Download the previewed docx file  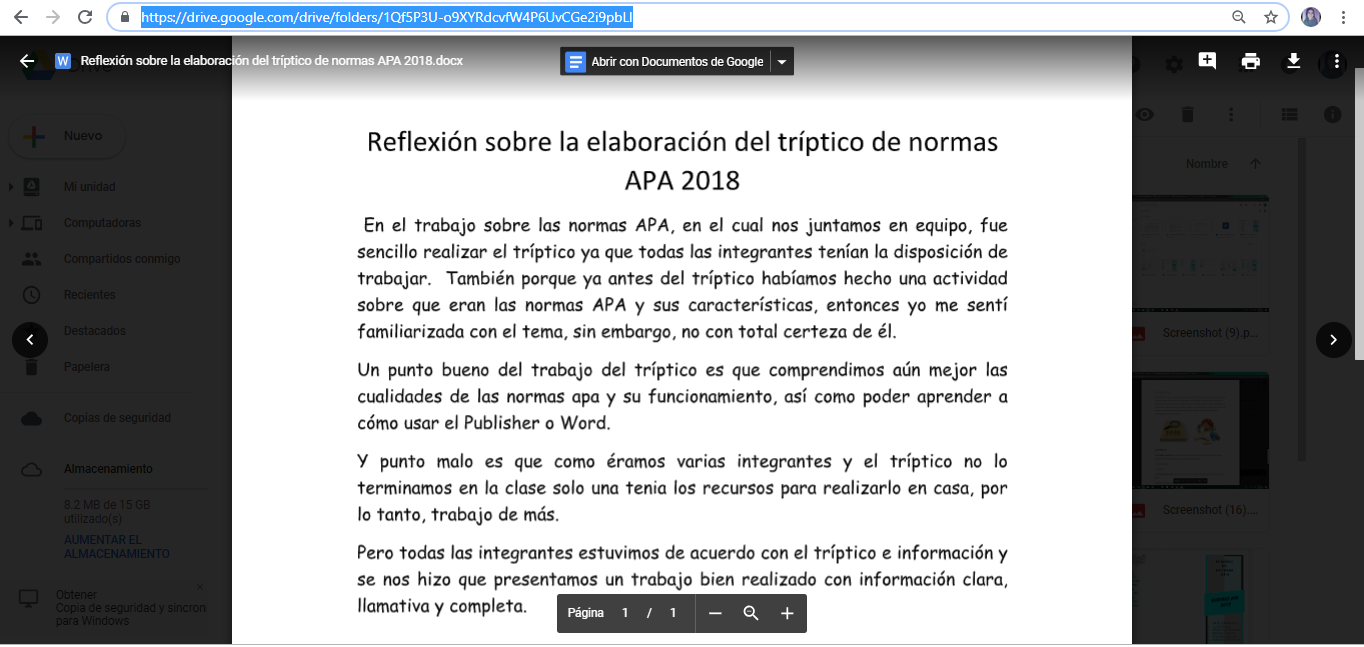coord(1293,61)
